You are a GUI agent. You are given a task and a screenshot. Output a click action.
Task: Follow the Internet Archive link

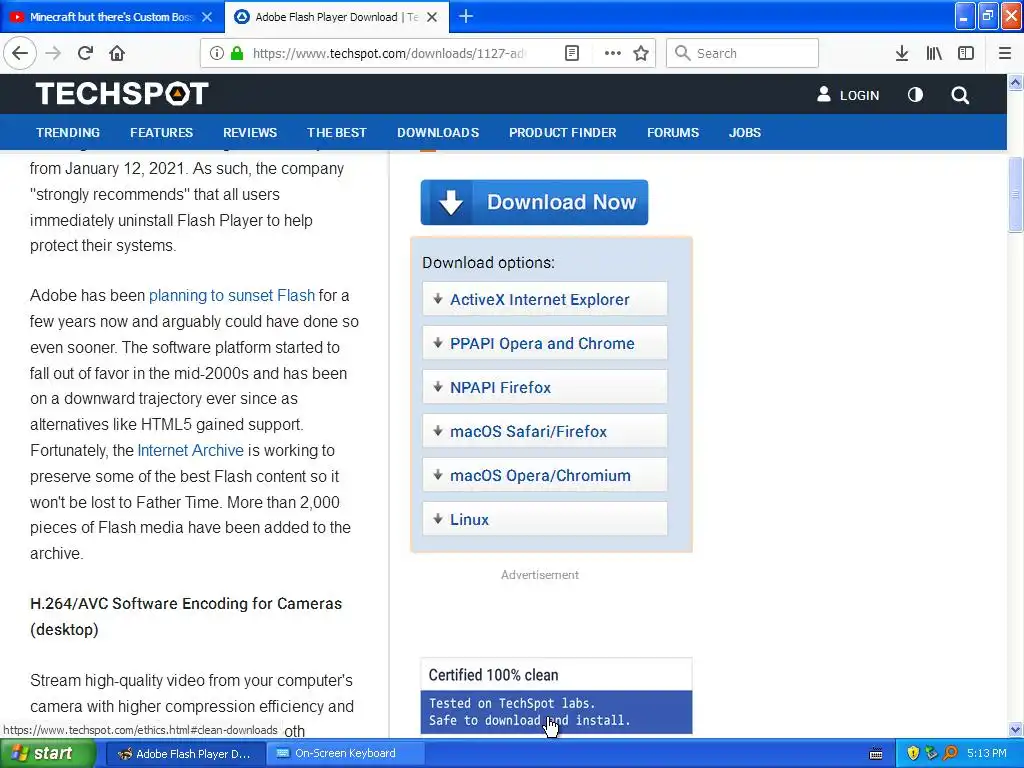[x=190, y=451]
